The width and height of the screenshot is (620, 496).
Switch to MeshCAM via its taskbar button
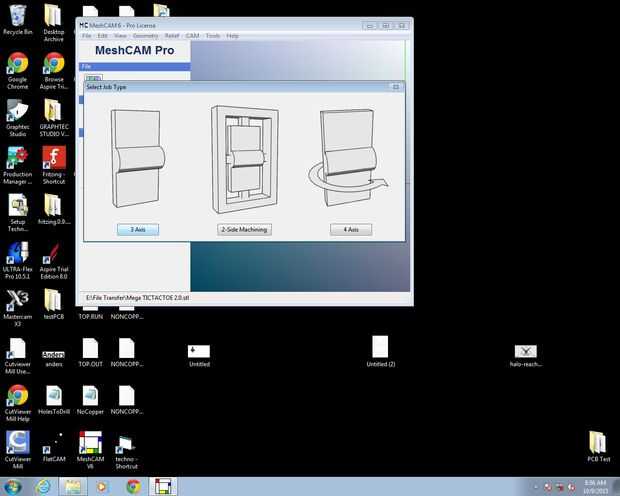click(x=163, y=487)
